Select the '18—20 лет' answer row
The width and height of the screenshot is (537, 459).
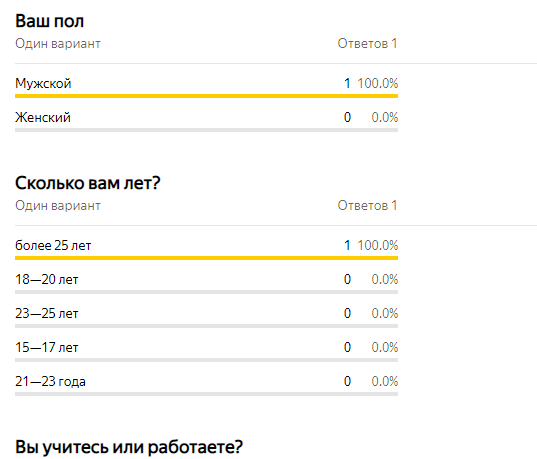point(207,280)
